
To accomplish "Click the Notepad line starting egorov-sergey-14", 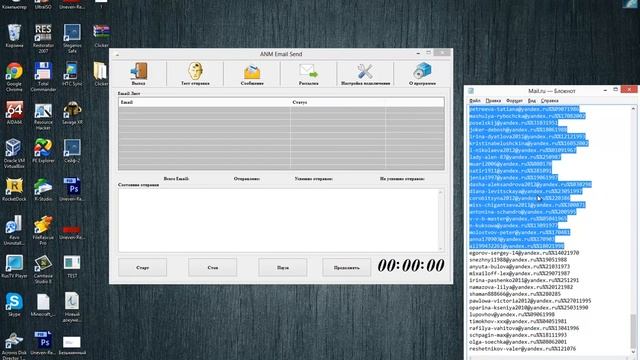I will click(x=524, y=253).
